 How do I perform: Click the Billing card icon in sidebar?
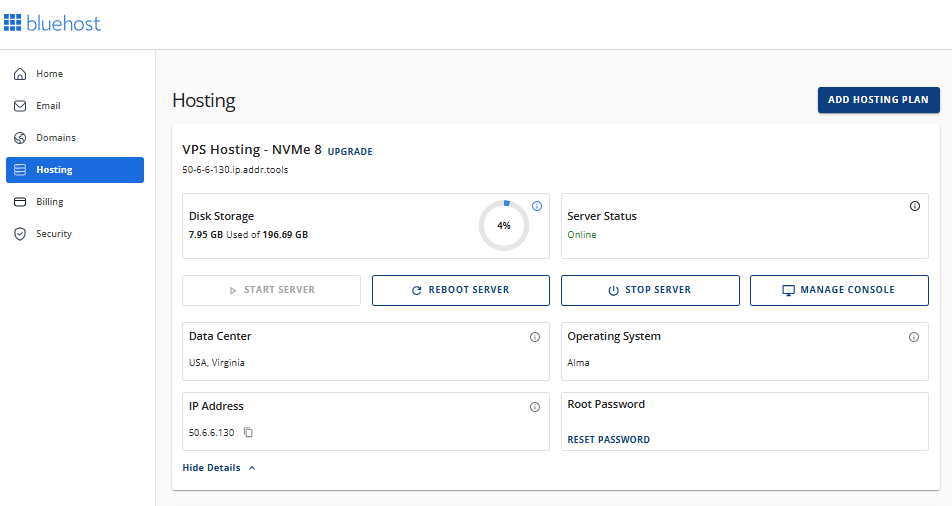pyautogui.click(x=20, y=202)
